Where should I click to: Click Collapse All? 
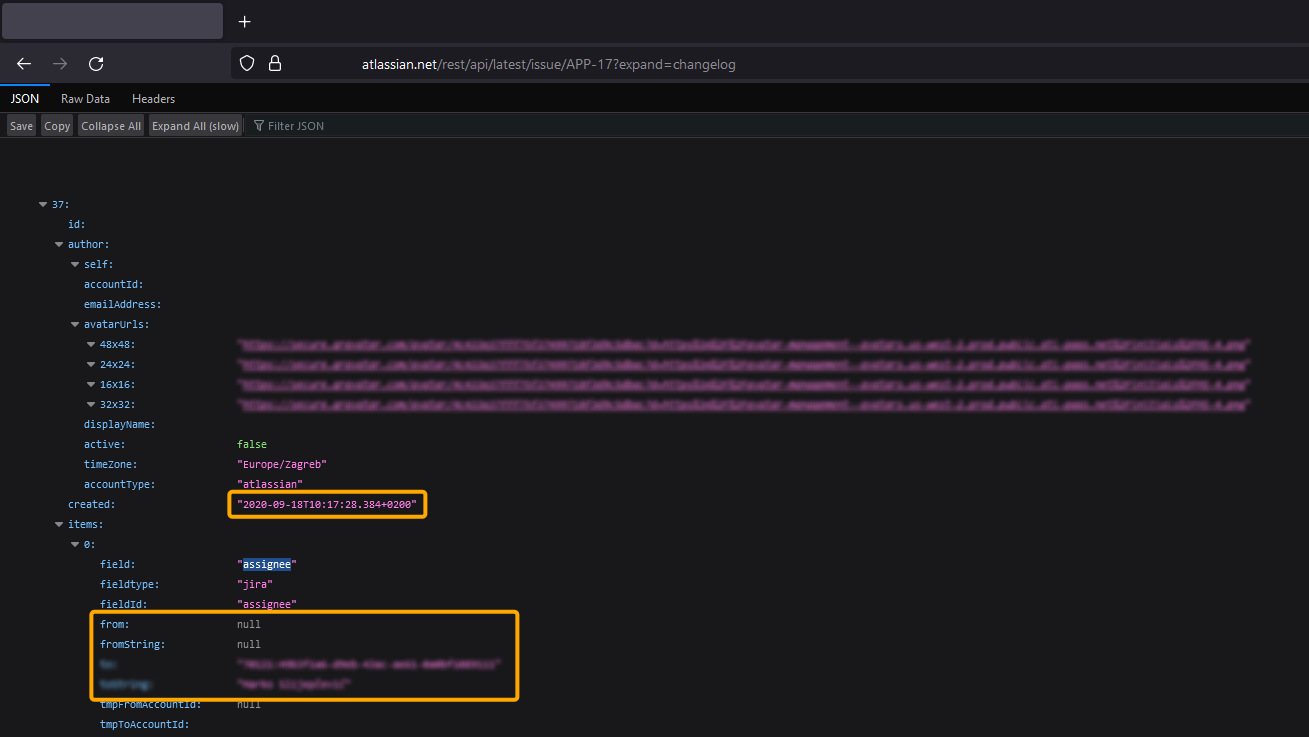(110, 125)
